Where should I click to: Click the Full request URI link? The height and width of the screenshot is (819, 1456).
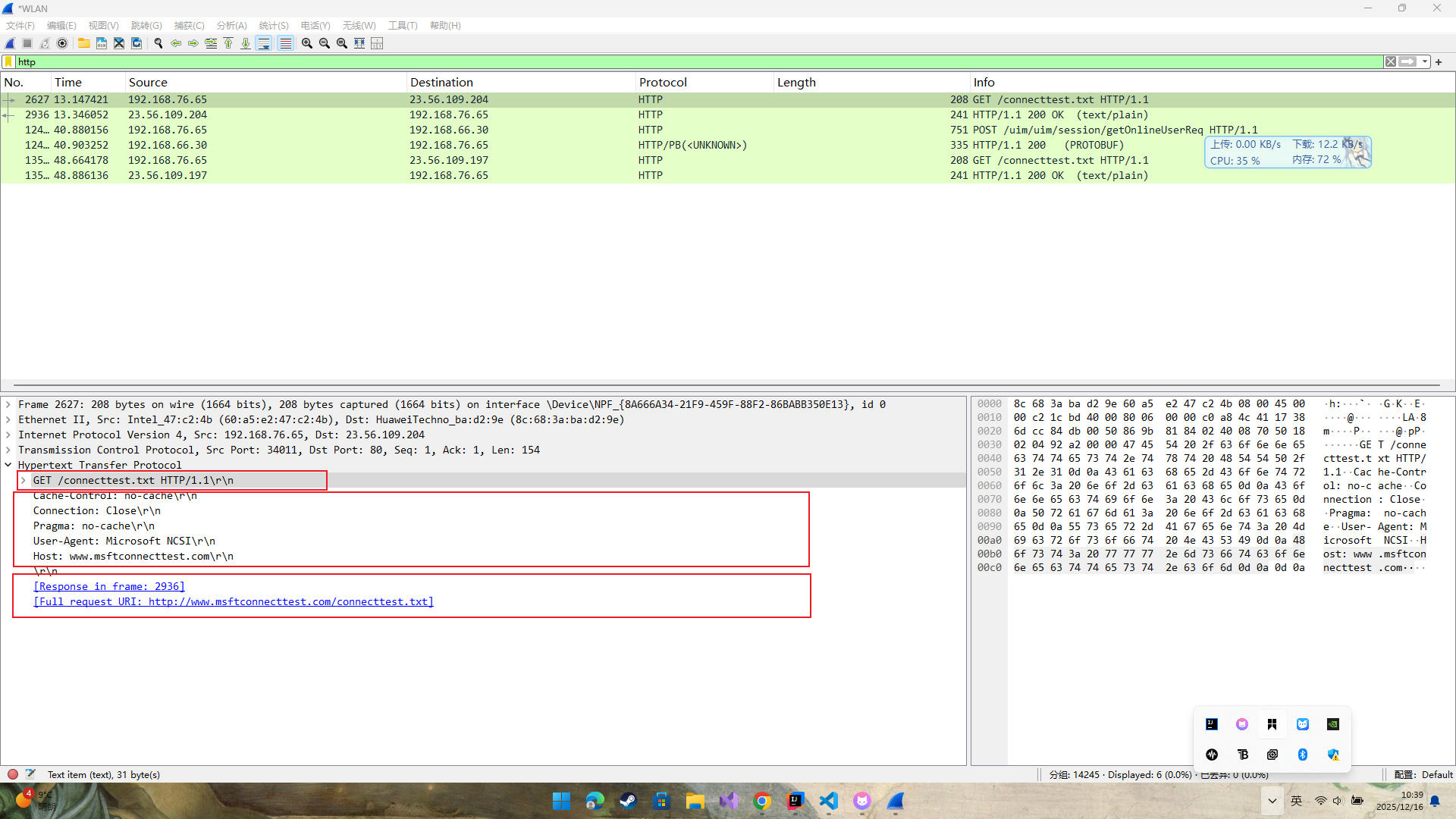[x=233, y=601]
